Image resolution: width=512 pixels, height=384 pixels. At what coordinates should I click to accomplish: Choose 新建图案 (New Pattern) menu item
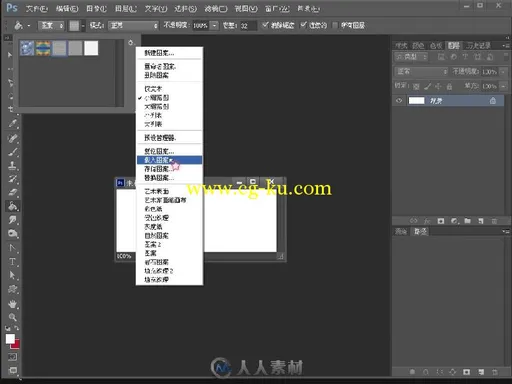(169, 53)
